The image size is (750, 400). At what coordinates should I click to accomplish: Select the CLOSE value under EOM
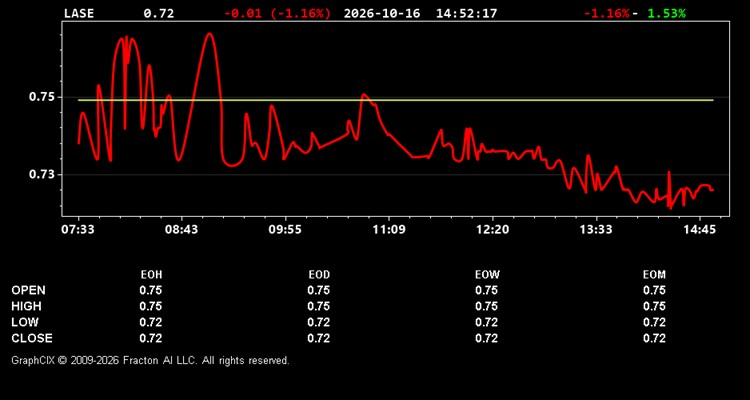click(x=654, y=338)
